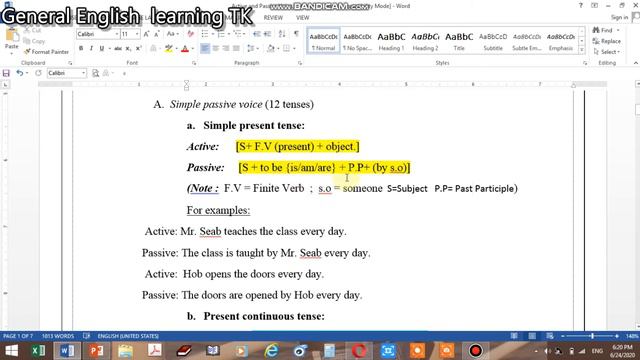Clear all formatting eraser icon

pyautogui.click(x=190, y=34)
